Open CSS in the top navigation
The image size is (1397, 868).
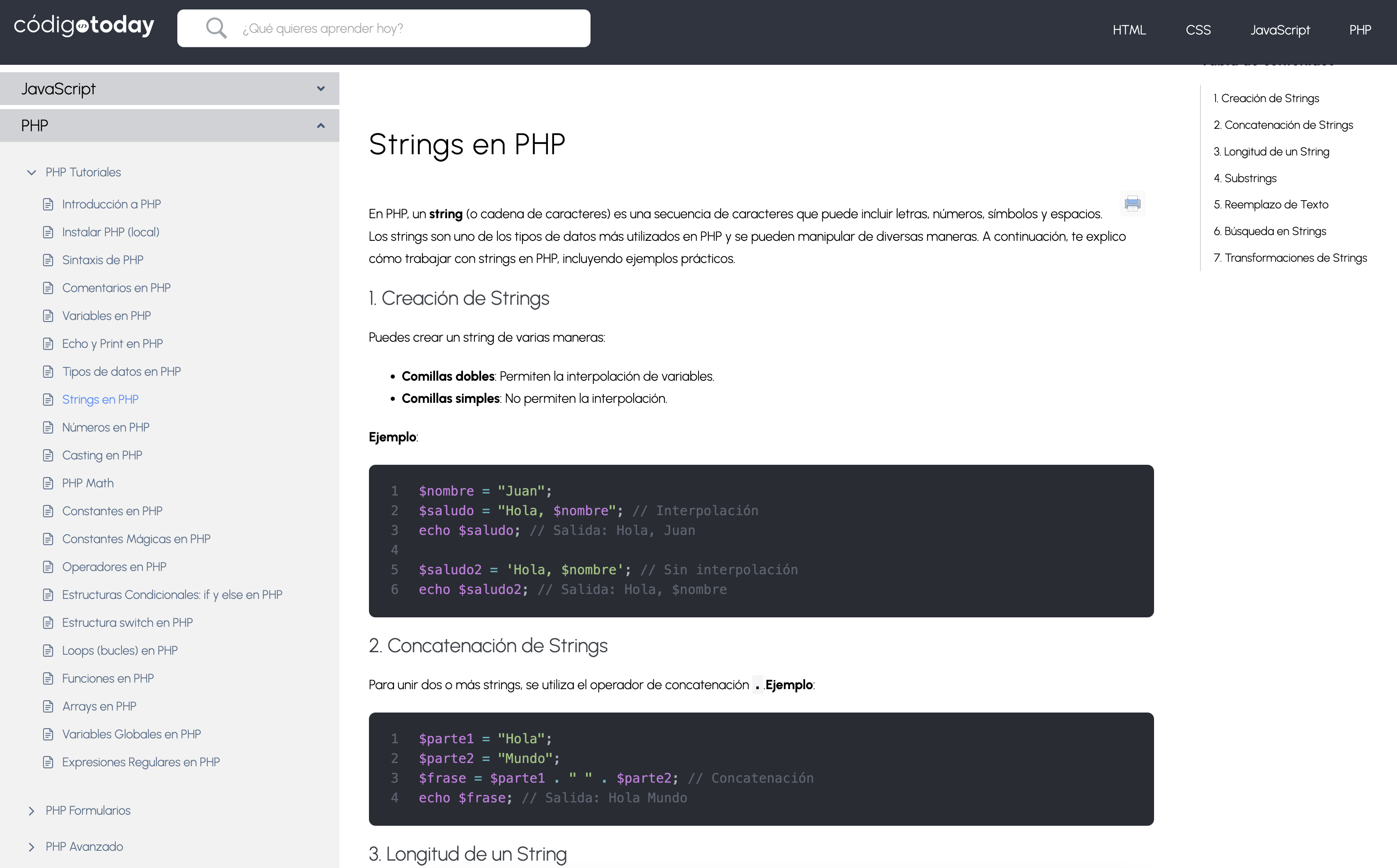pos(1198,30)
